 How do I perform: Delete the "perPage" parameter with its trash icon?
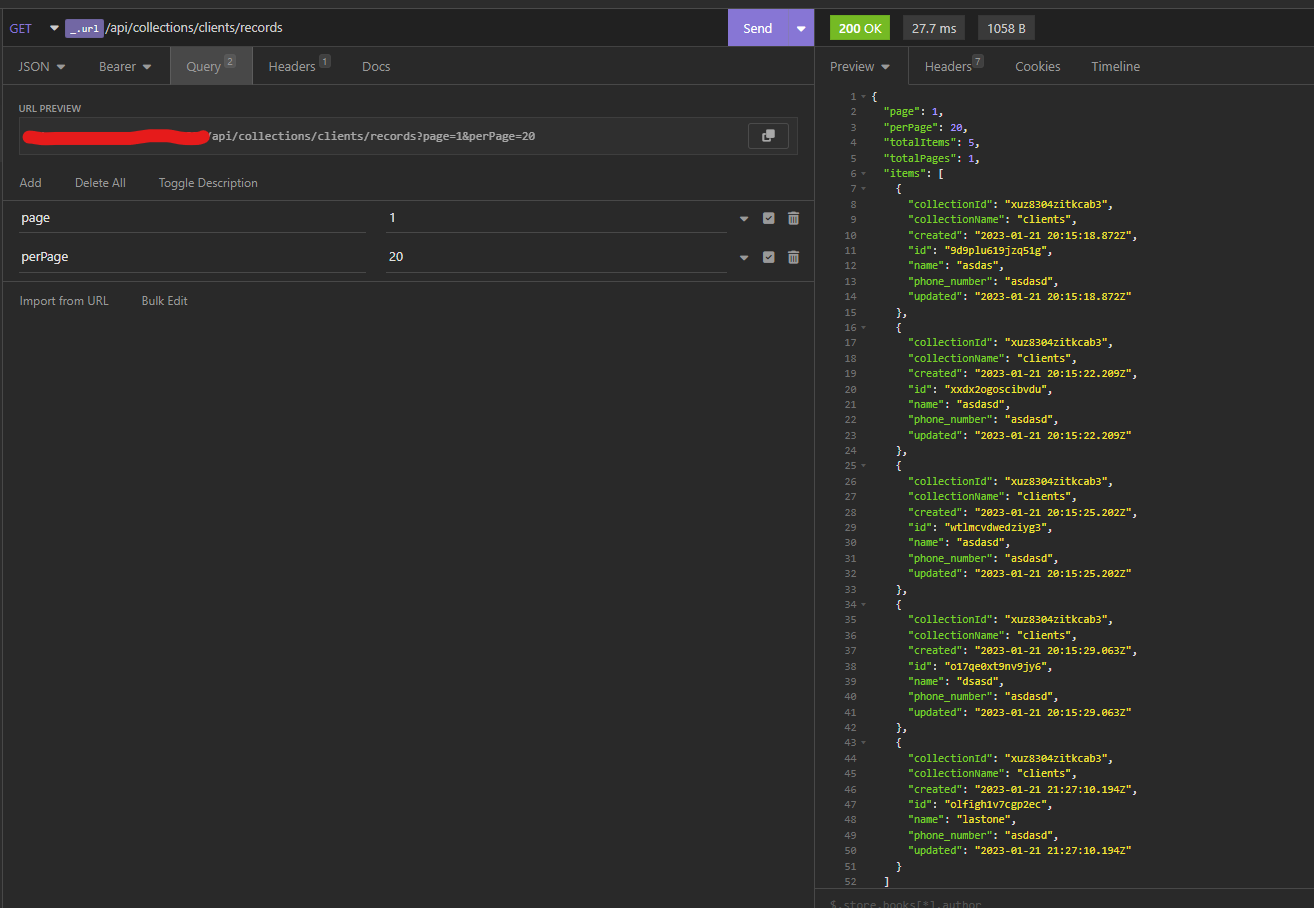[x=793, y=256]
